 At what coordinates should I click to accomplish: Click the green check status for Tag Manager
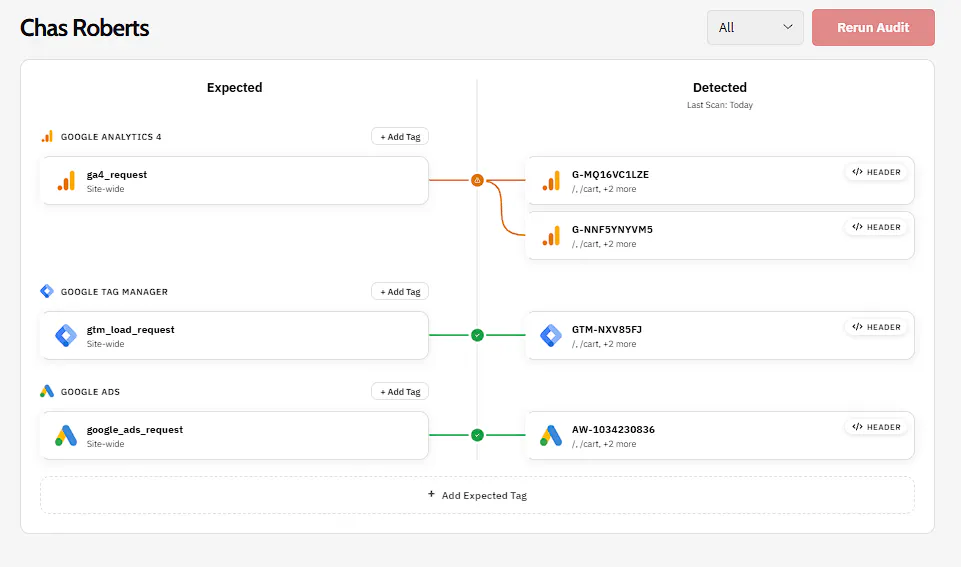click(x=477, y=335)
